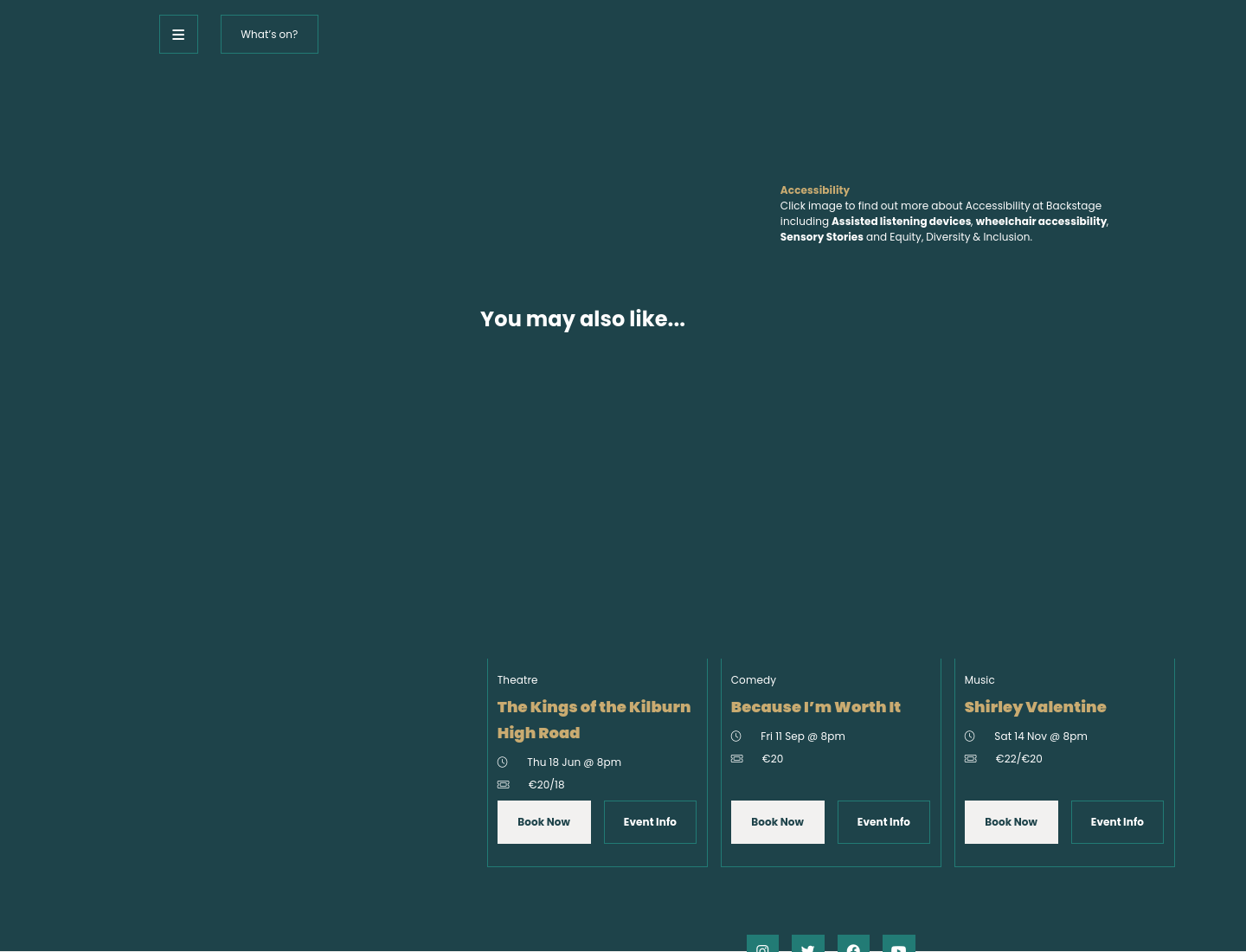Open the hamburger menu icon
1246x952 pixels.
point(178,35)
